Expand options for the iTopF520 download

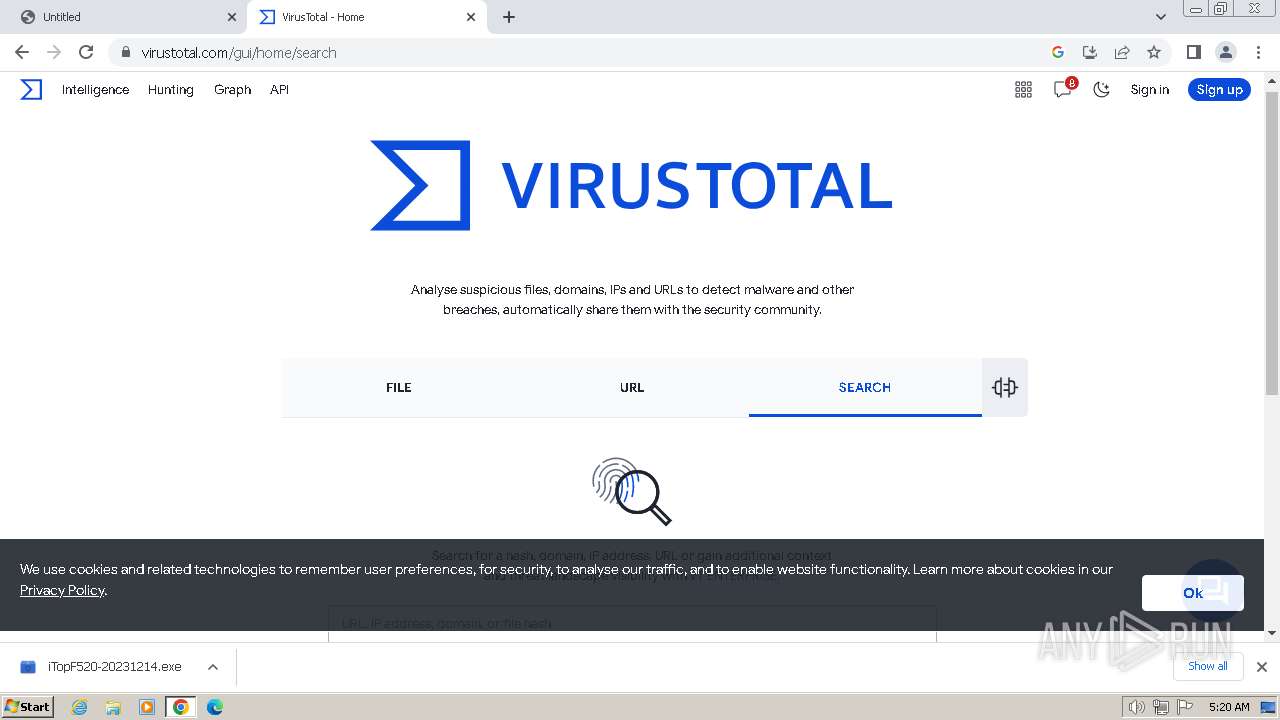[x=213, y=667]
